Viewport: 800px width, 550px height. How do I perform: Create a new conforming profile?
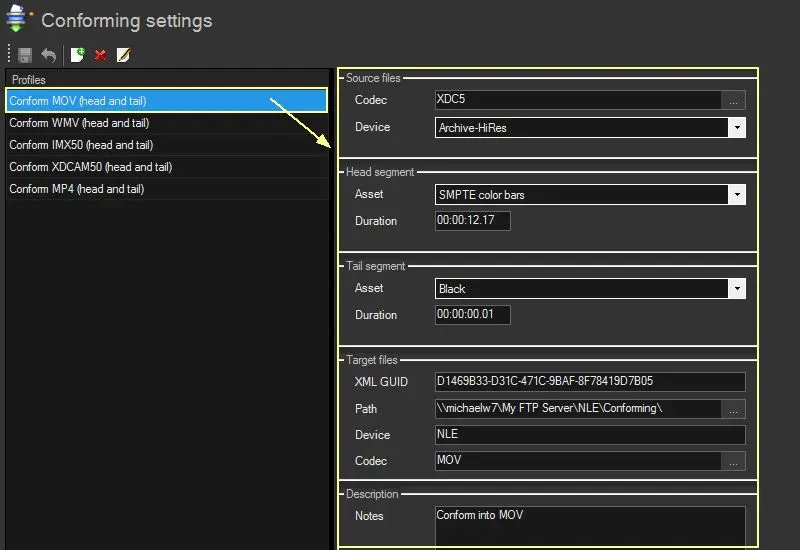77,55
